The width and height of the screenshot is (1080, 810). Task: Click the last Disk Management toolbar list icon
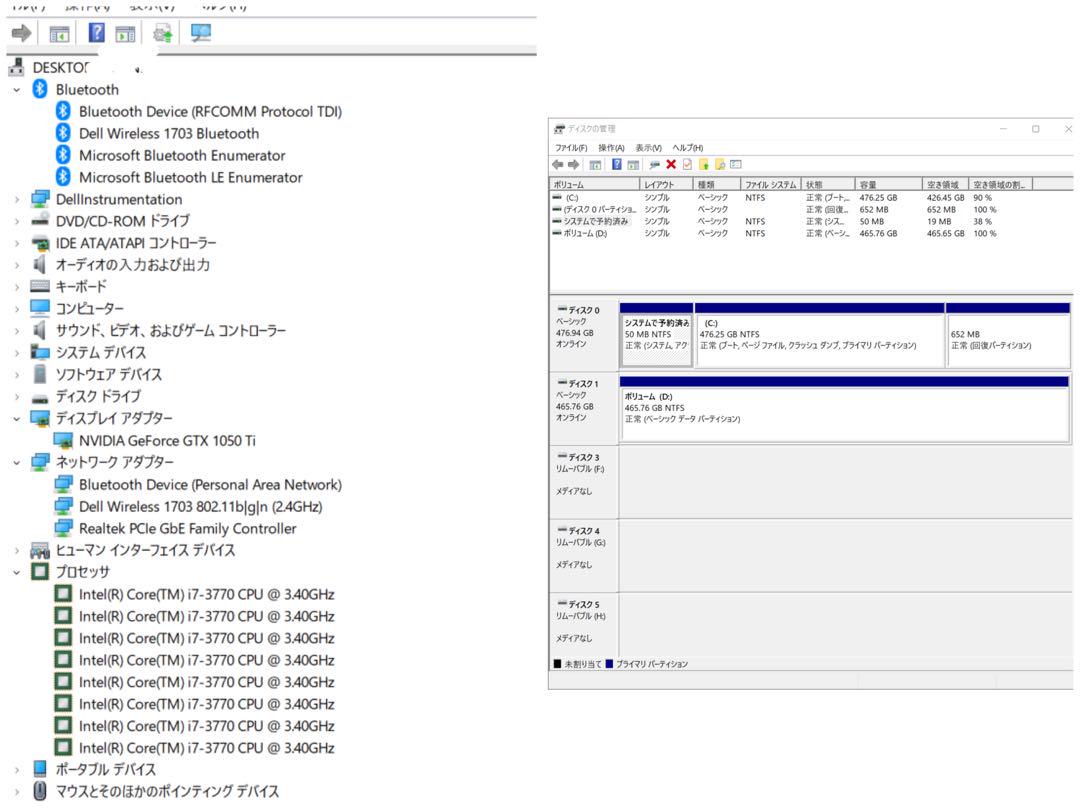coord(736,165)
